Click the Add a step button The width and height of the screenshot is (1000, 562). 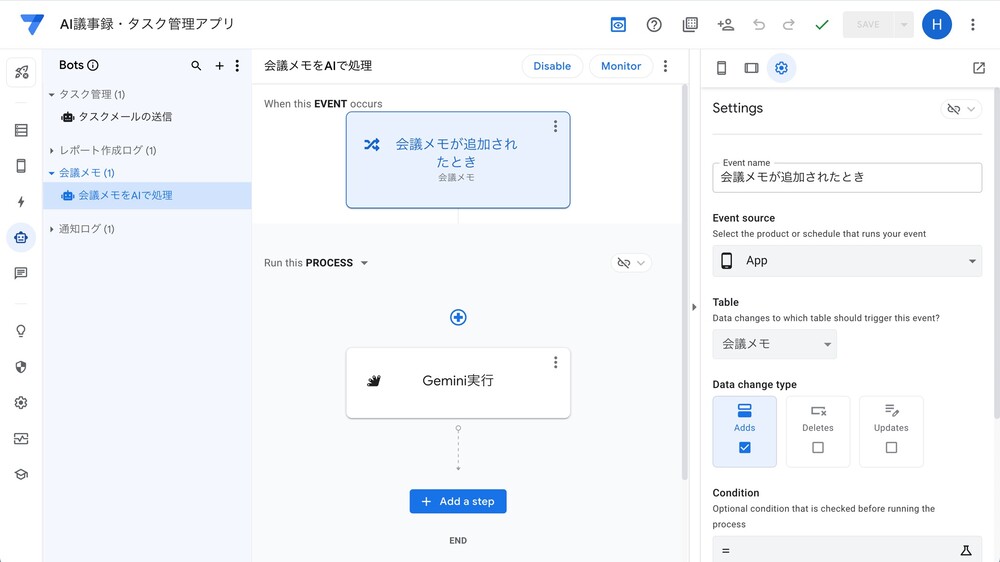point(458,501)
